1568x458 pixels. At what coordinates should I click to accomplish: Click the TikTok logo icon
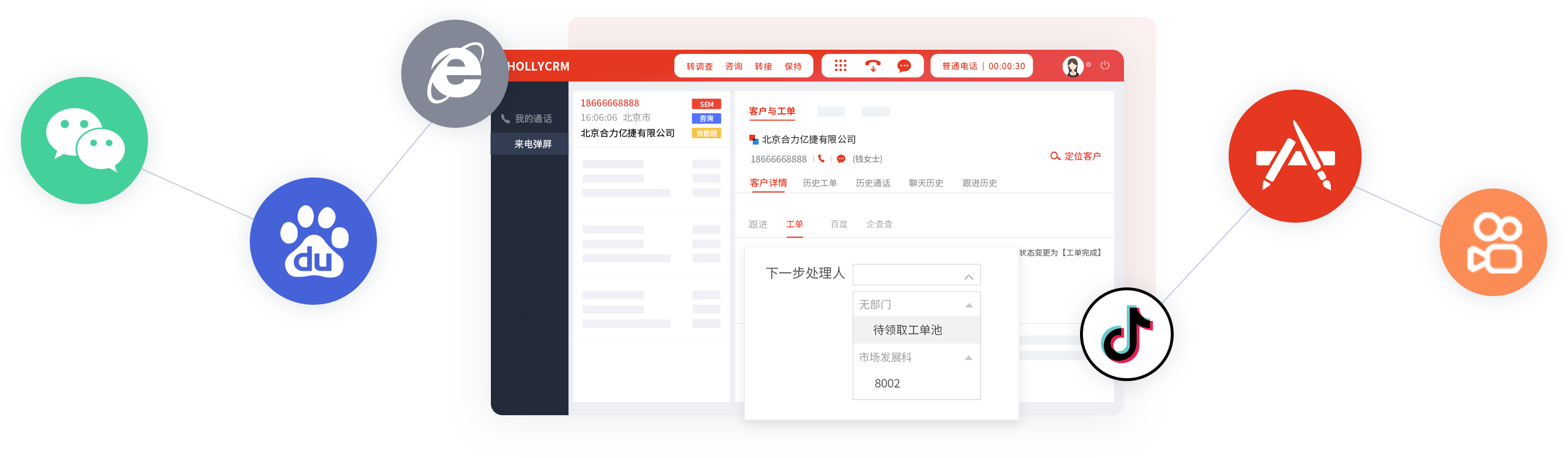coord(1127,334)
